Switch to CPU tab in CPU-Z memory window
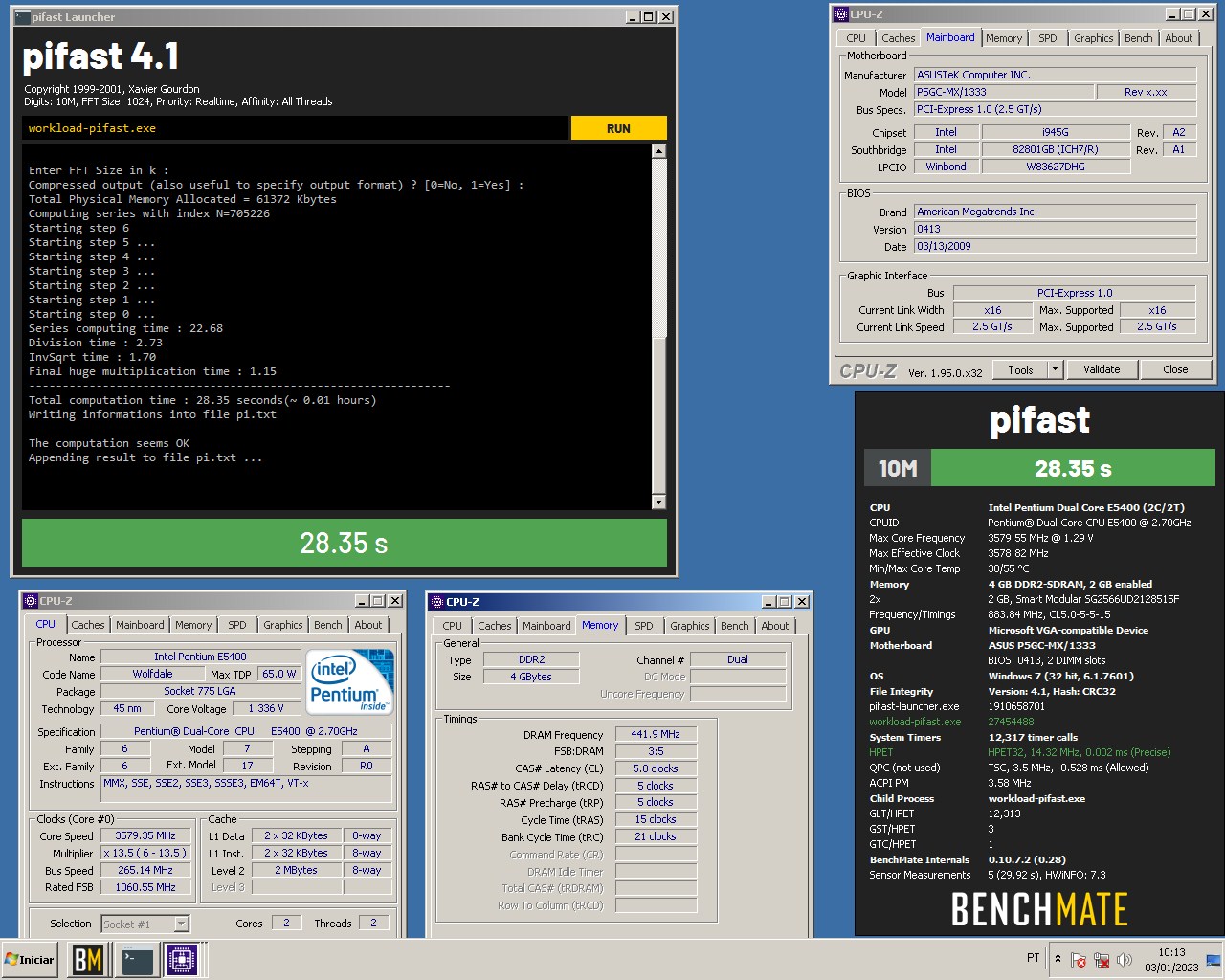The height and width of the screenshot is (980, 1225). coord(453,626)
